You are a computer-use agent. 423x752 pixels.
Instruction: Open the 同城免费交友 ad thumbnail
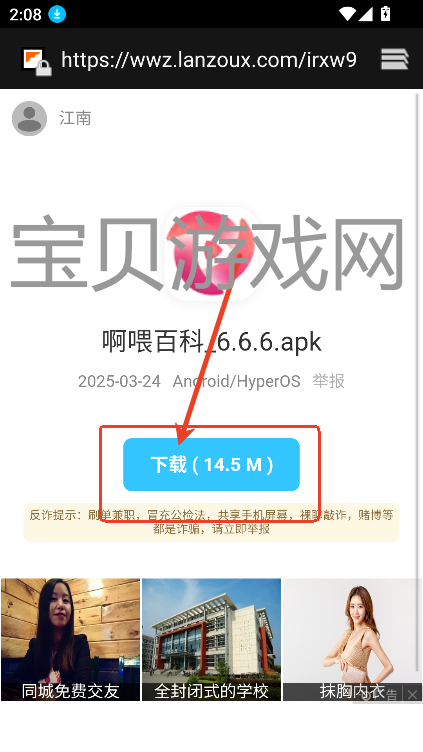pos(70,639)
